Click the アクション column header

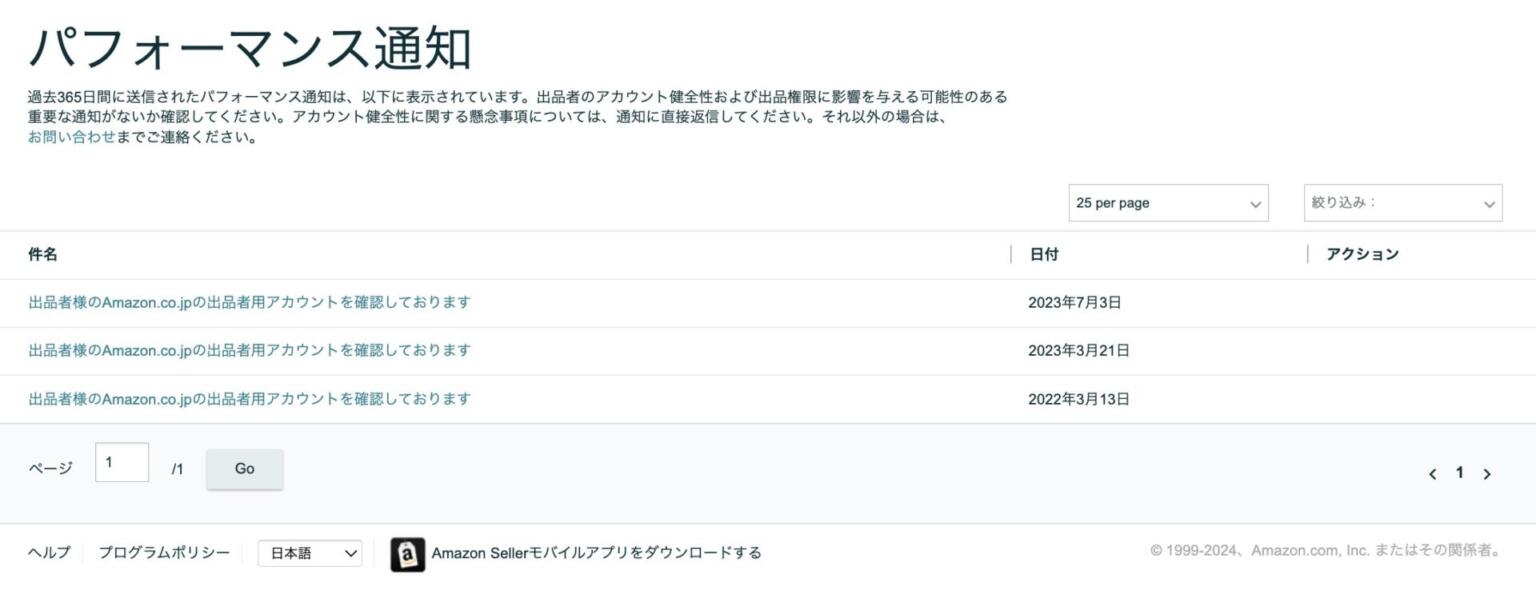click(x=1362, y=255)
